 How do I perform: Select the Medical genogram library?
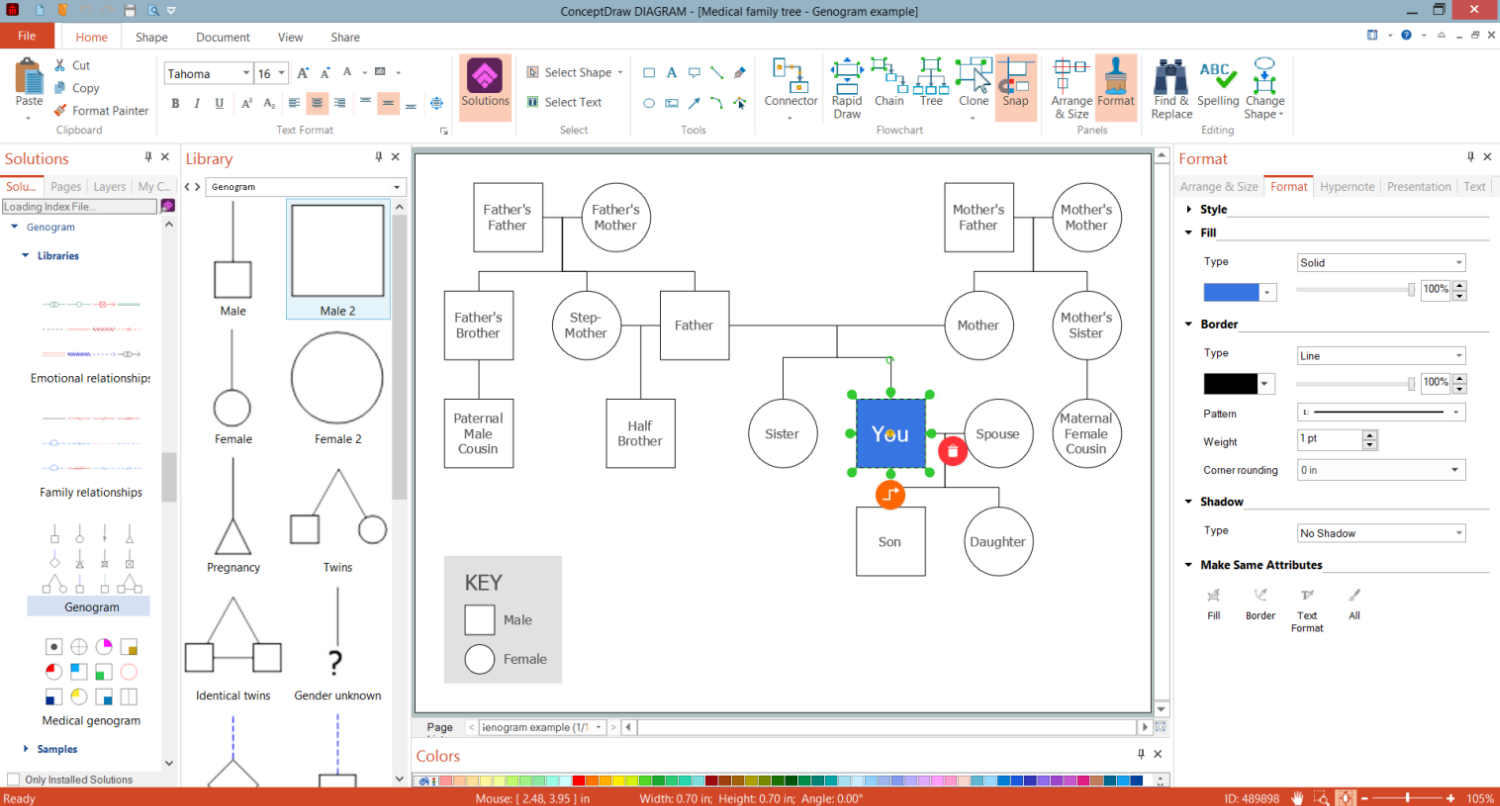[91, 680]
